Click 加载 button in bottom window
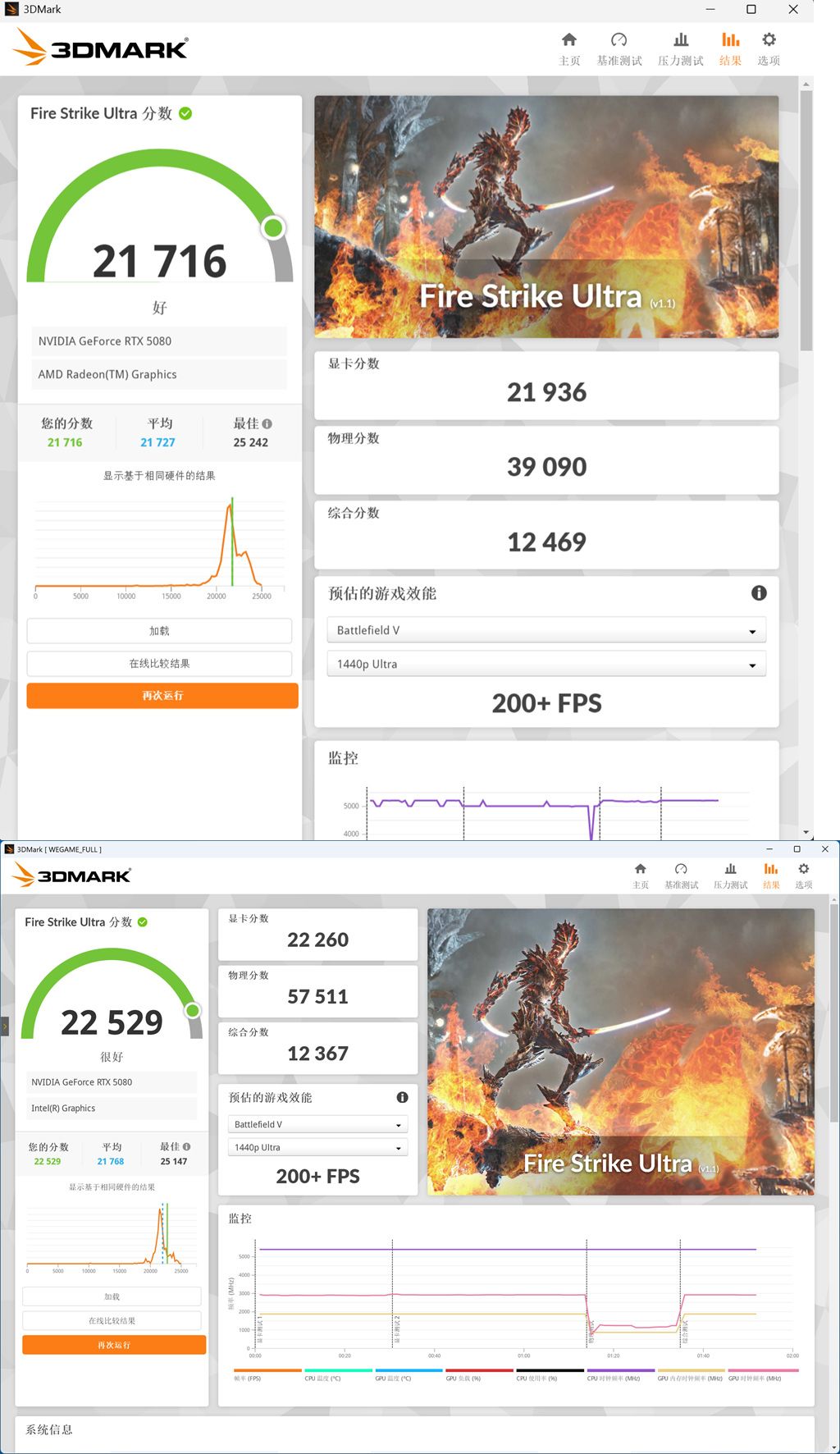840x1454 pixels. (x=112, y=1296)
